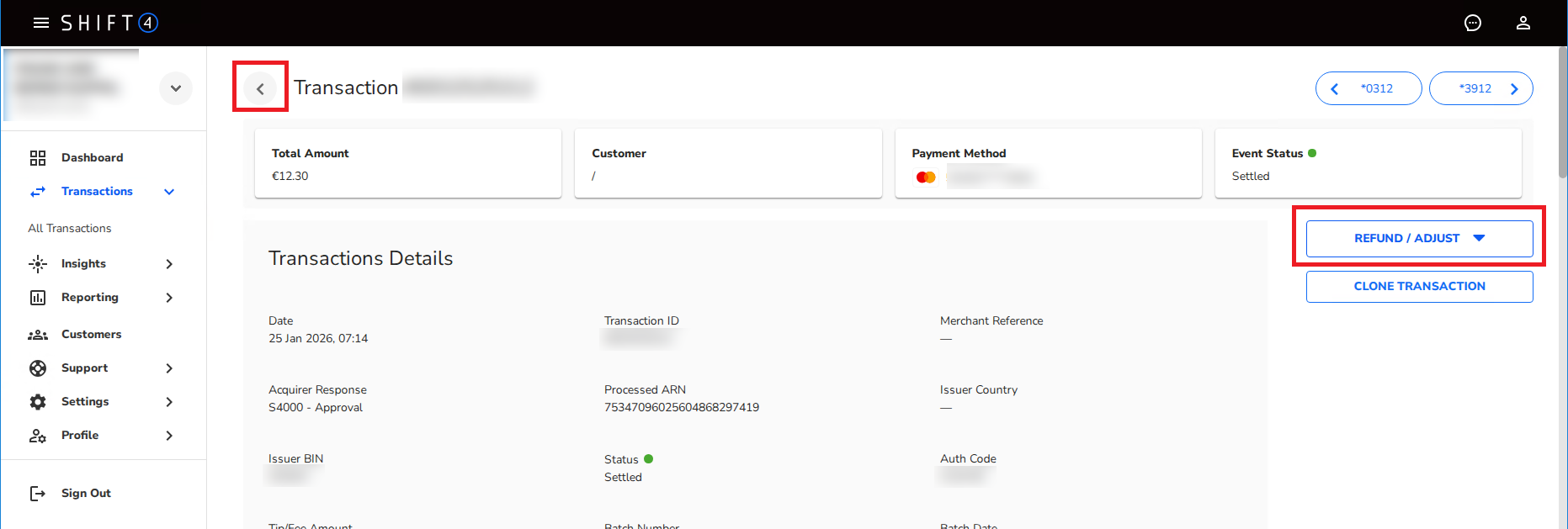The width and height of the screenshot is (1568, 529).
Task: Open Settings menu item
Action: [85, 402]
